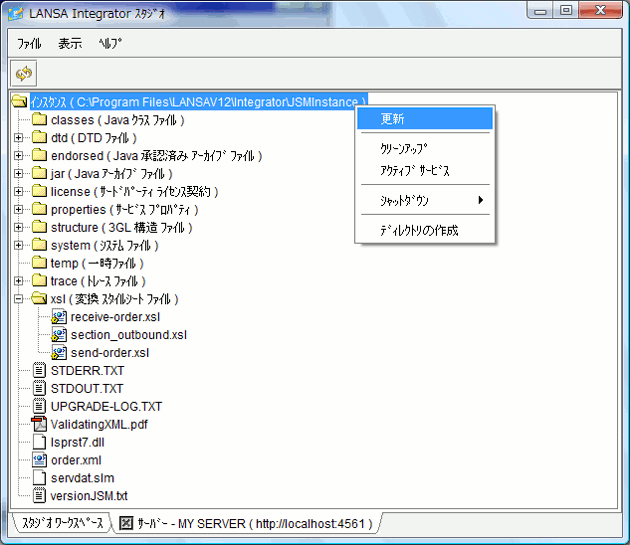630x545 pixels.
Task: Click the properties folder icon
Action: pos(39,209)
